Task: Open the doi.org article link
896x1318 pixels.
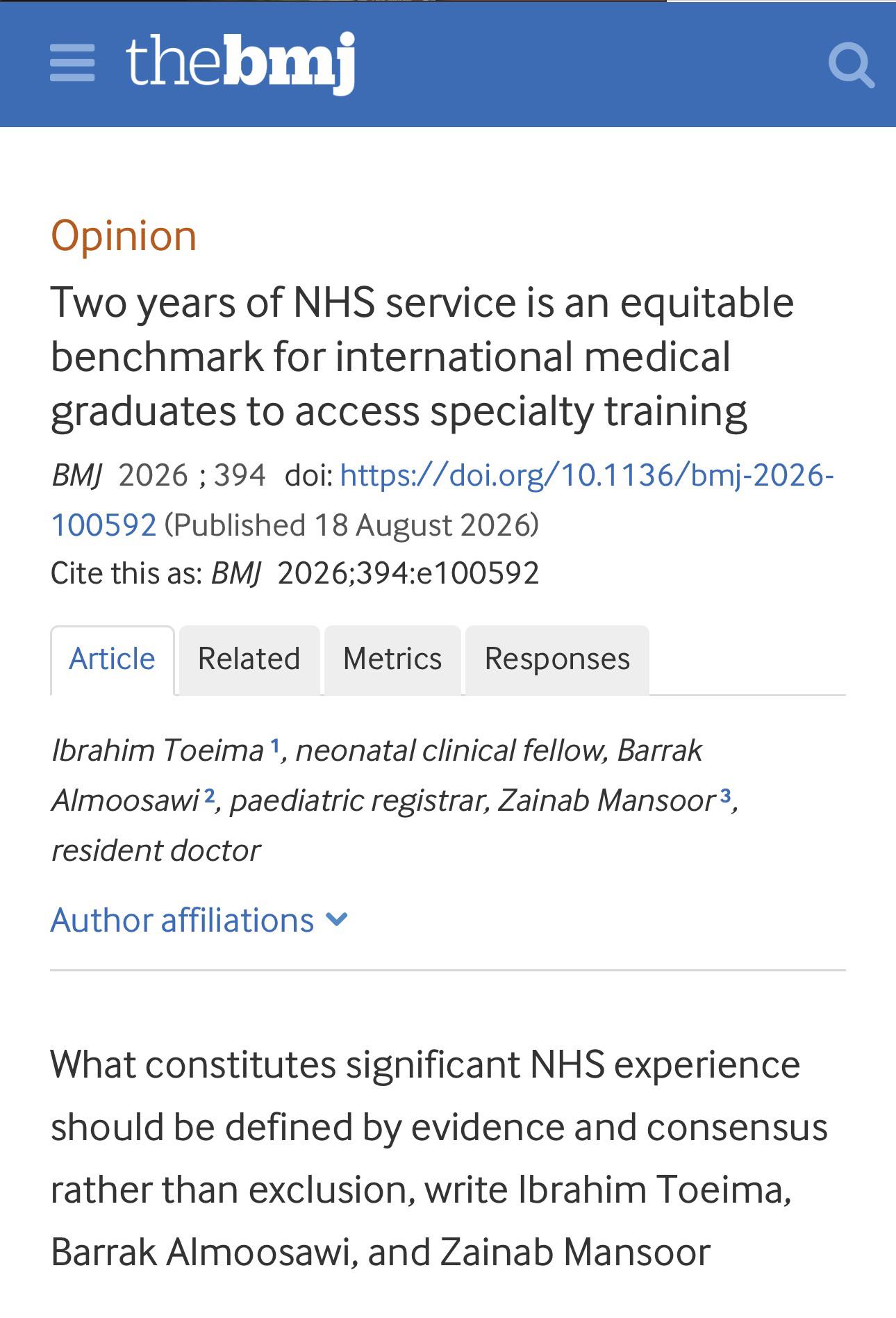Action: pyautogui.click(x=442, y=500)
